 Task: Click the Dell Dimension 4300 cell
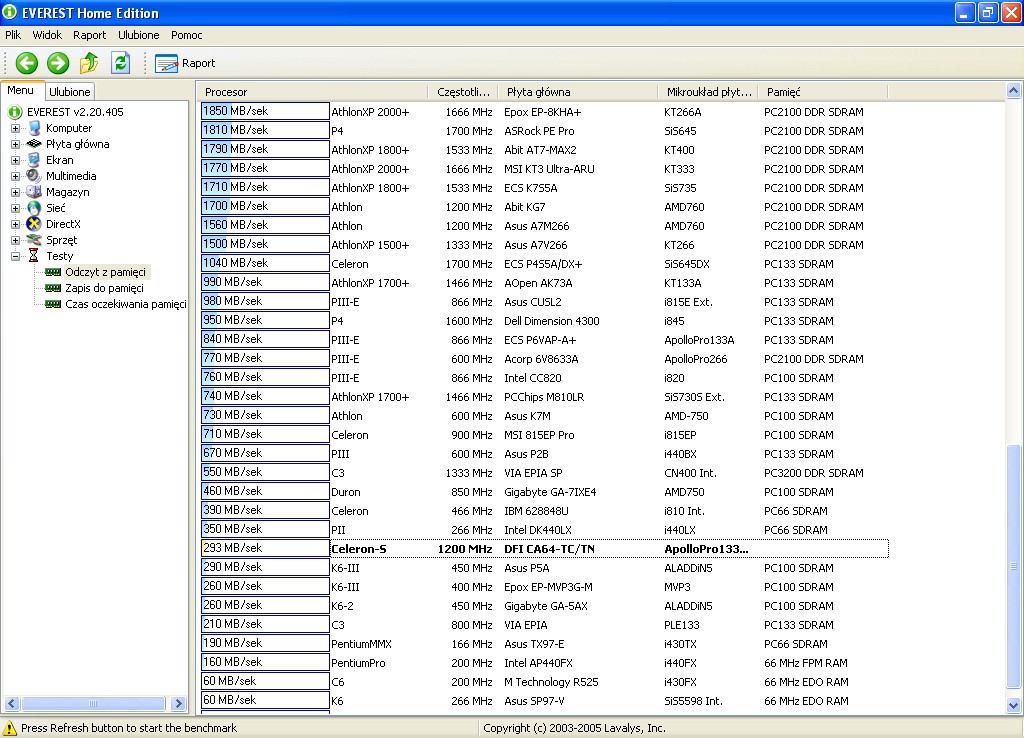click(551, 321)
